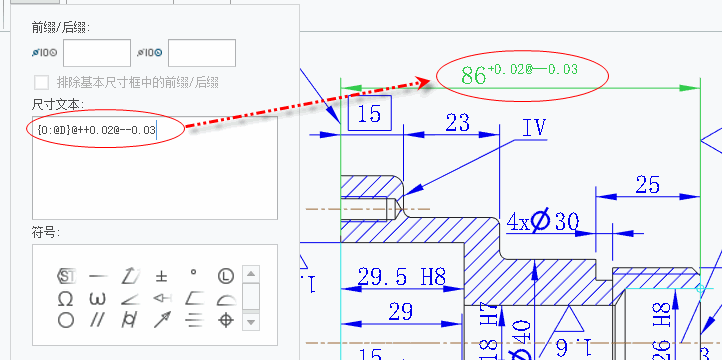Select the 25 dimension at right
Viewport: 722px width, 360px height.
(647, 185)
